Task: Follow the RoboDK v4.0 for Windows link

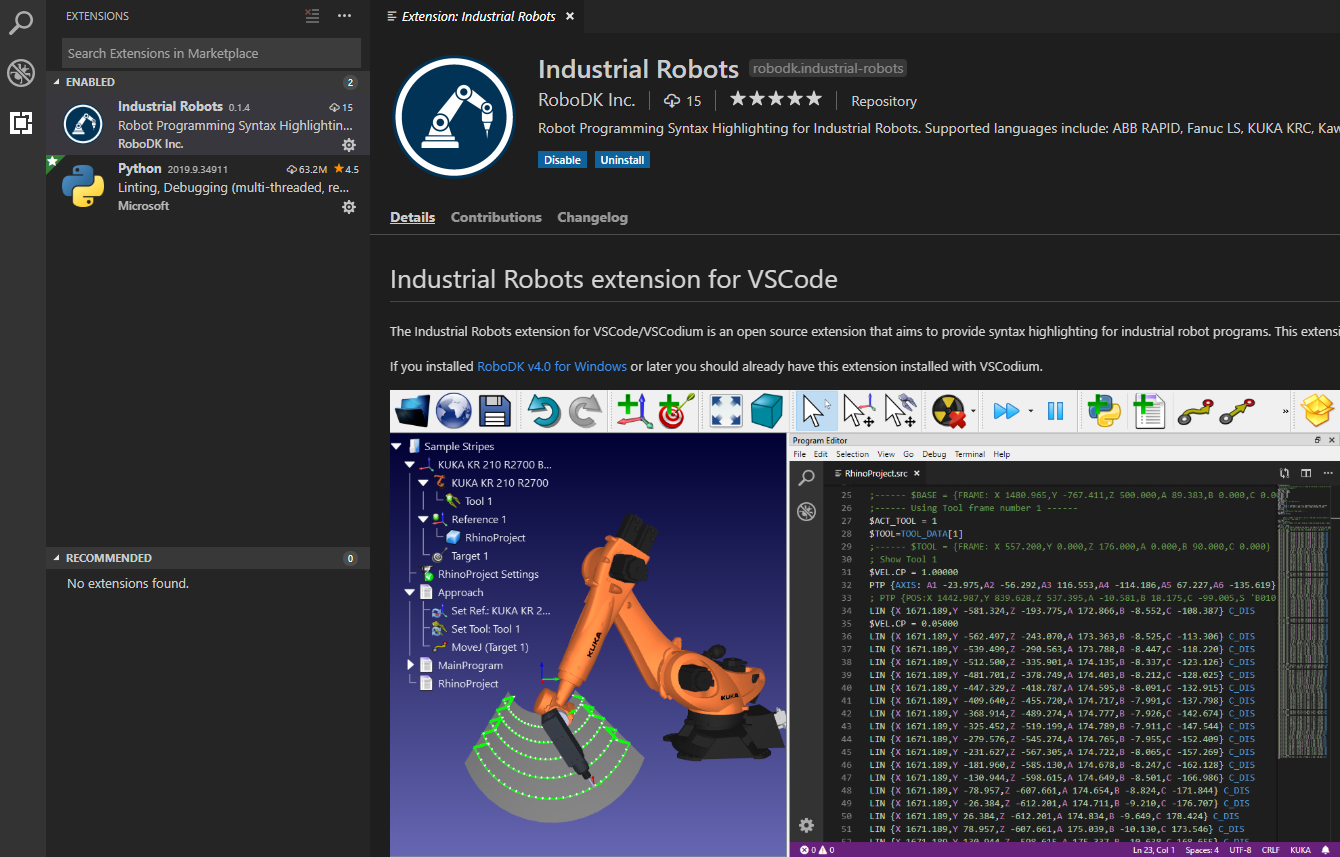Action: [x=552, y=366]
